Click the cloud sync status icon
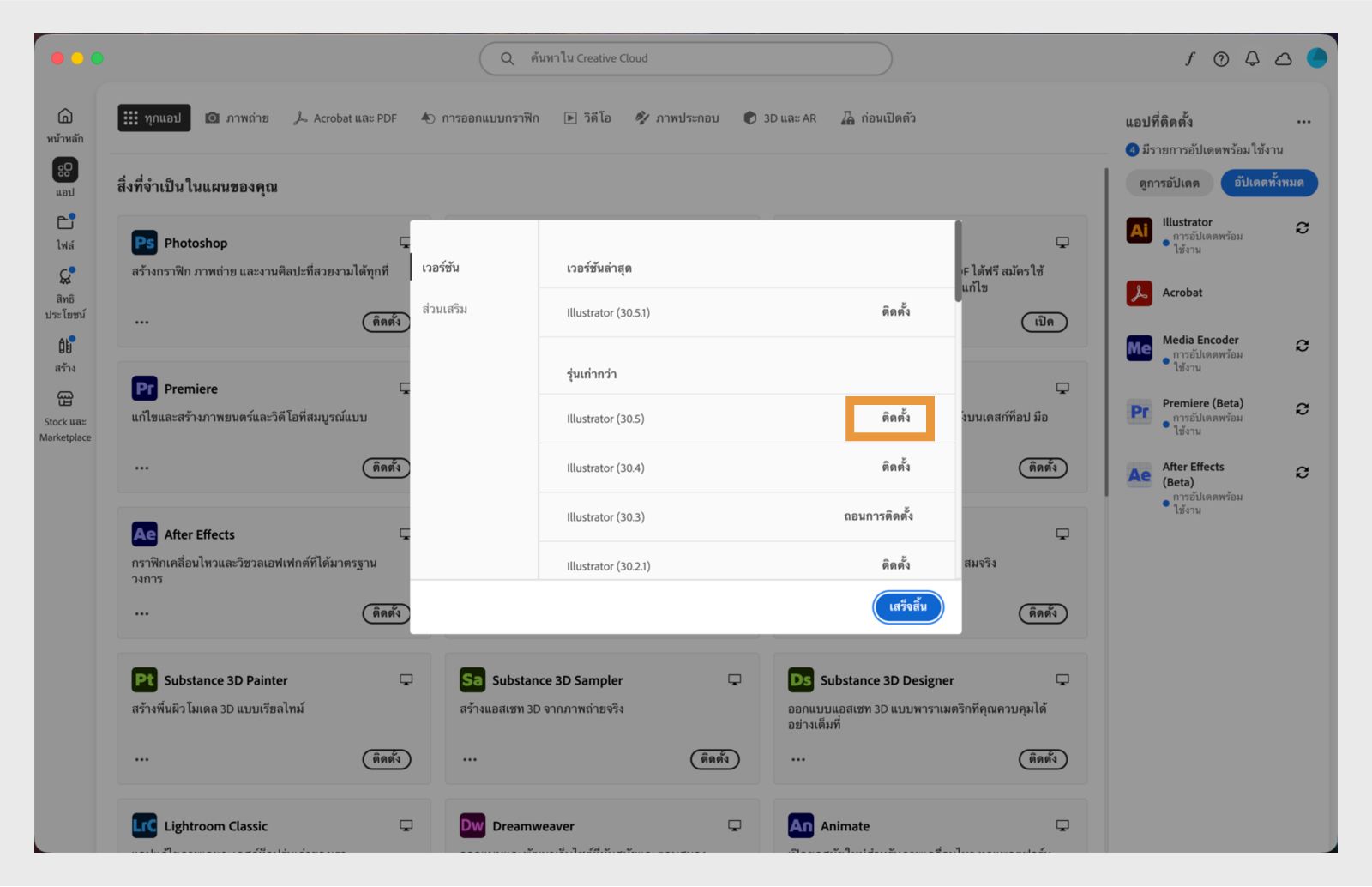The height and width of the screenshot is (887, 1372). click(1284, 58)
